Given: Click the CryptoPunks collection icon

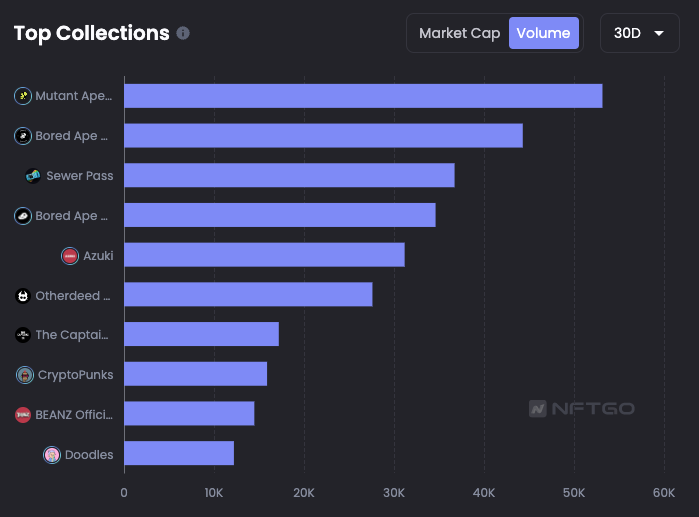Looking at the screenshot, I should tap(25, 375).
